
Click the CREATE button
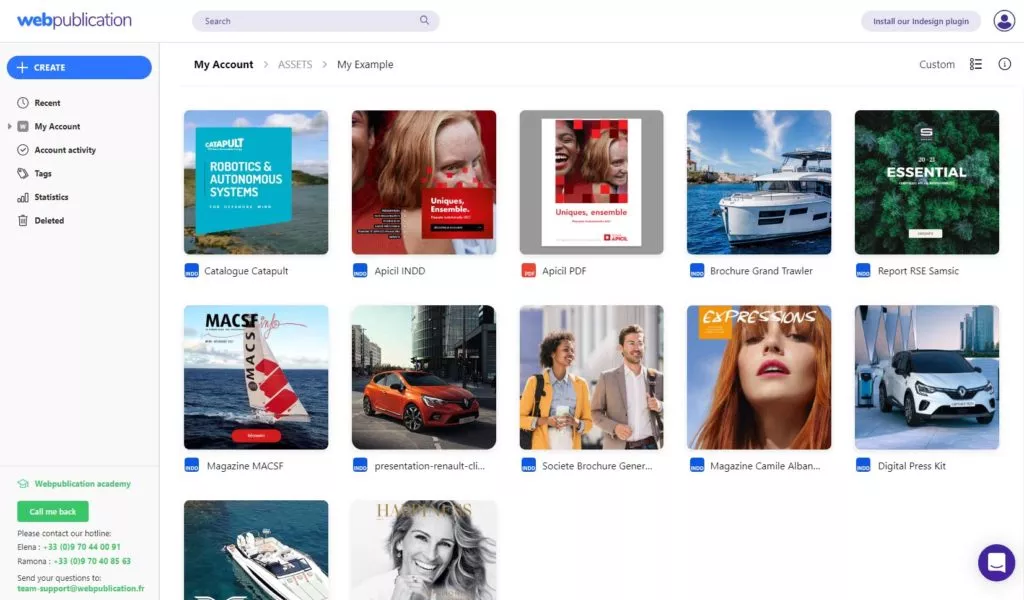pyautogui.click(x=79, y=67)
